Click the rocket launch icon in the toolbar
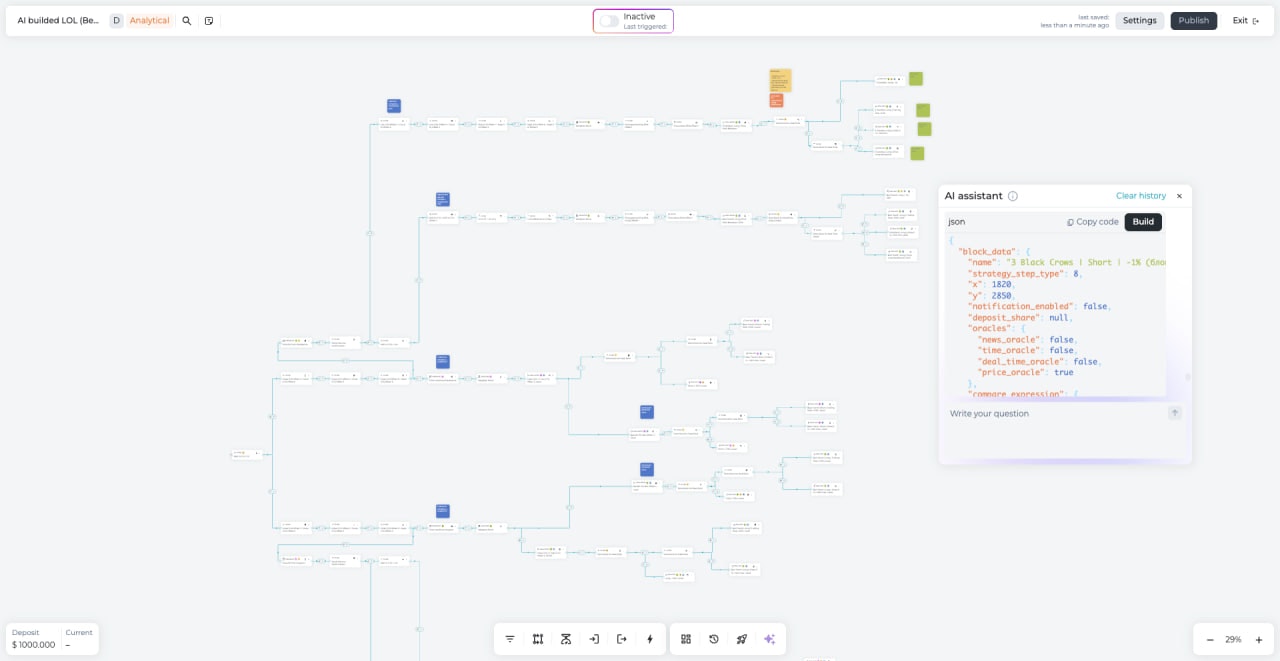Viewport: 1280px width, 661px height. click(742, 638)
